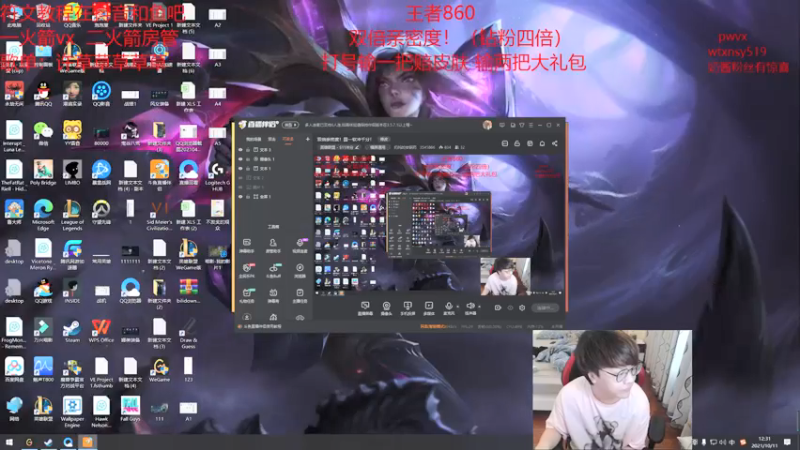Add a multimedia source from bottom toolbar
This screenshot has height=450, width=800.
(x=429, y=308)
